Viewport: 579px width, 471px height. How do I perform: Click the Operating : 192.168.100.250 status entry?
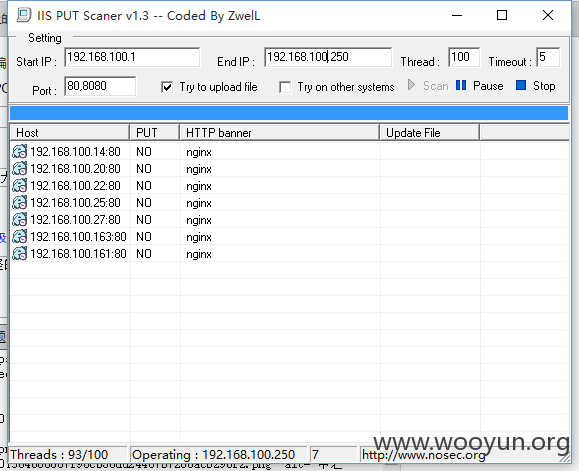[218, 454]
